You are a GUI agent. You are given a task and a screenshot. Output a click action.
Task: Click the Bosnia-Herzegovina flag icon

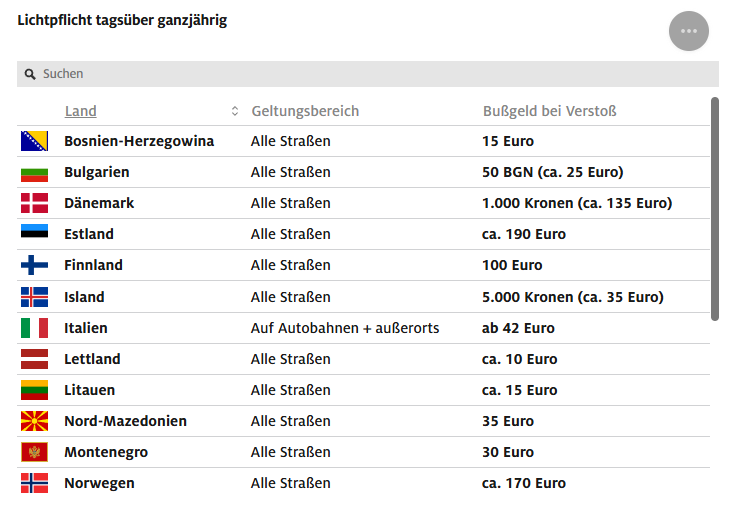click(x=34, y=141)
